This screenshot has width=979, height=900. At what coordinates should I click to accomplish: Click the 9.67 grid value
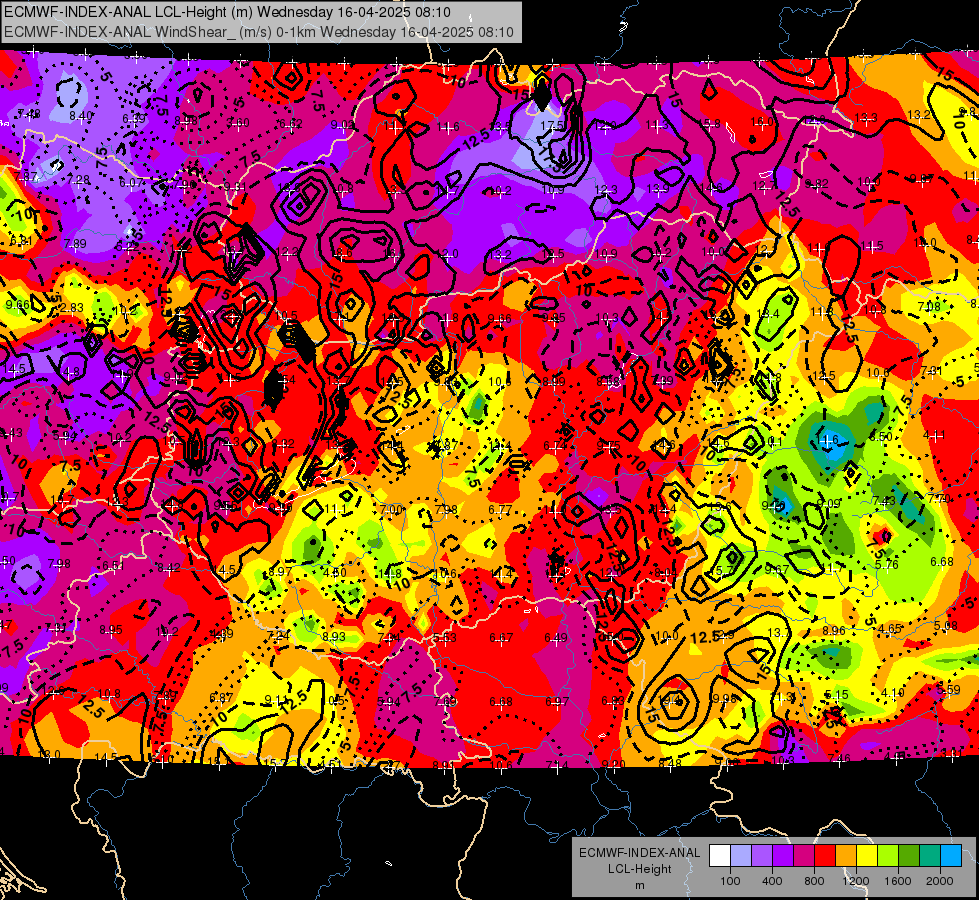point(777,569)
